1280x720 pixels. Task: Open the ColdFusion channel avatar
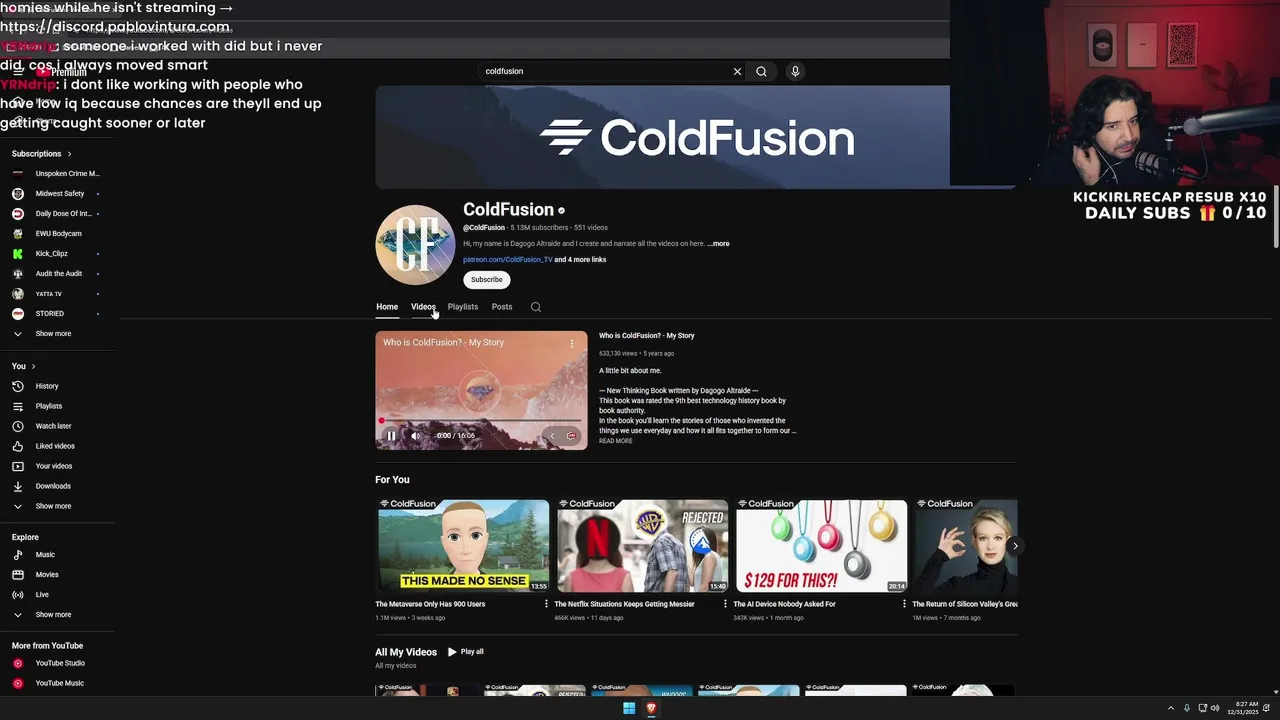pyautogui.click(x=415, y=245)
